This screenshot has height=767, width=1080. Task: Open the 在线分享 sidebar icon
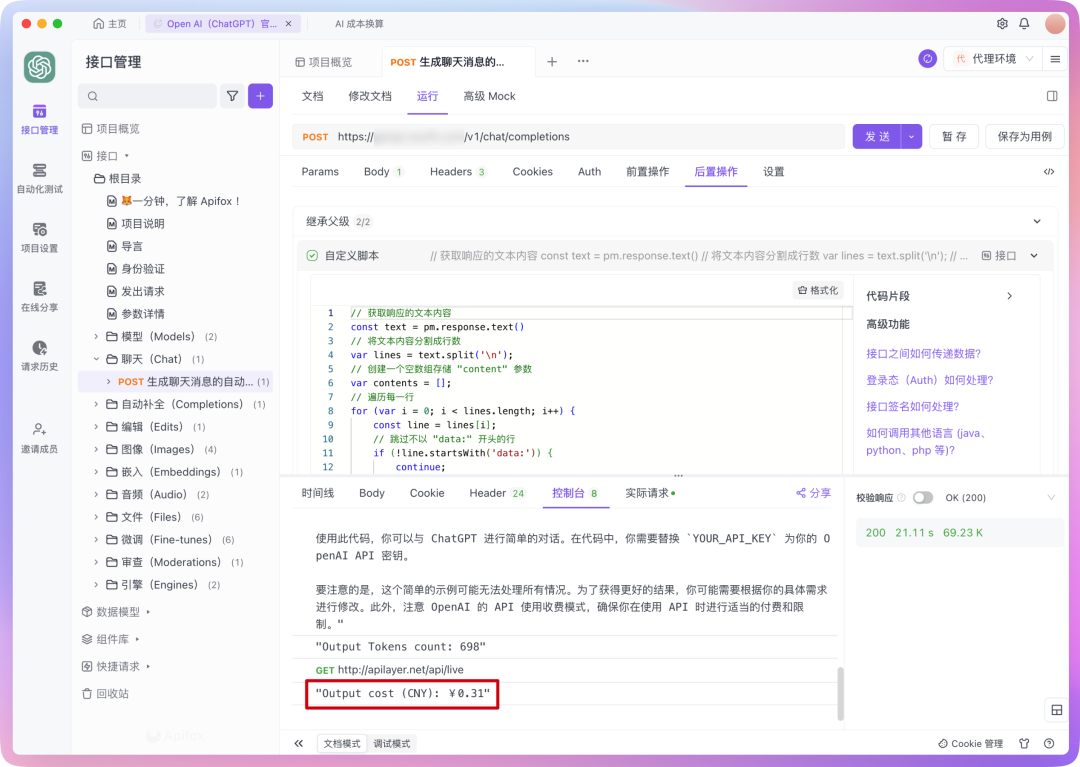[39, 295]
